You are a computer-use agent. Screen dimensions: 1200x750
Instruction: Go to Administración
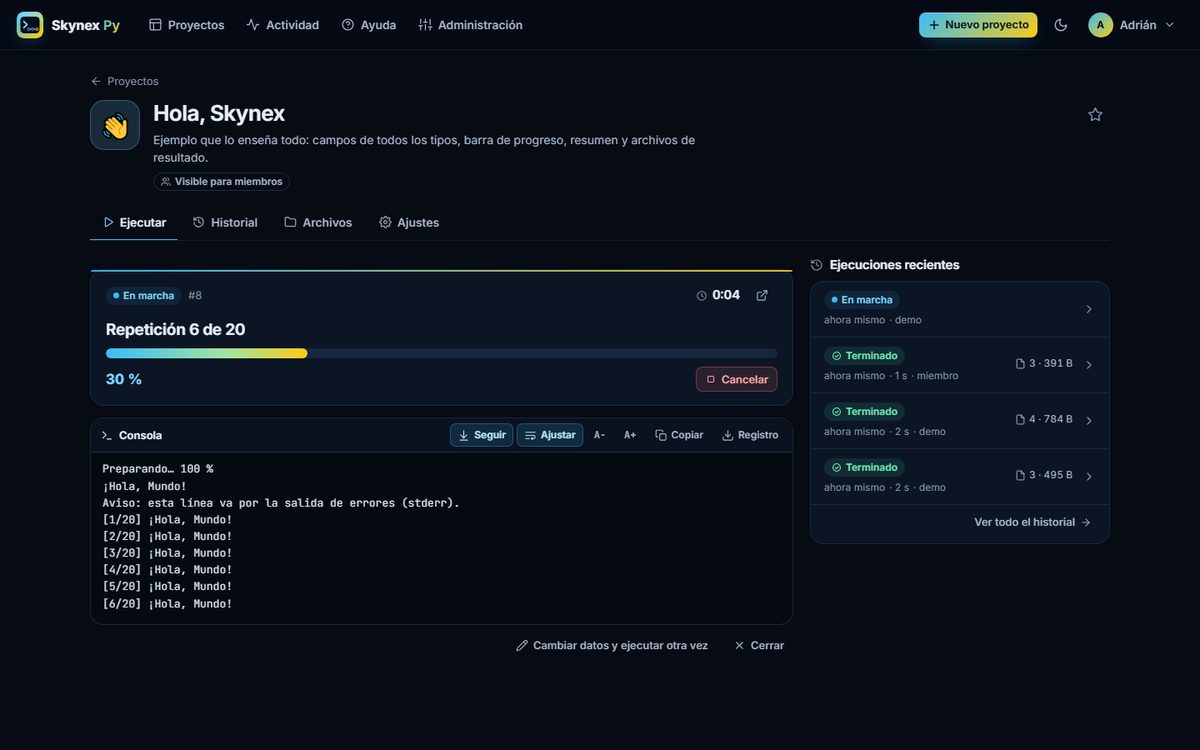(x=470, y=25)
